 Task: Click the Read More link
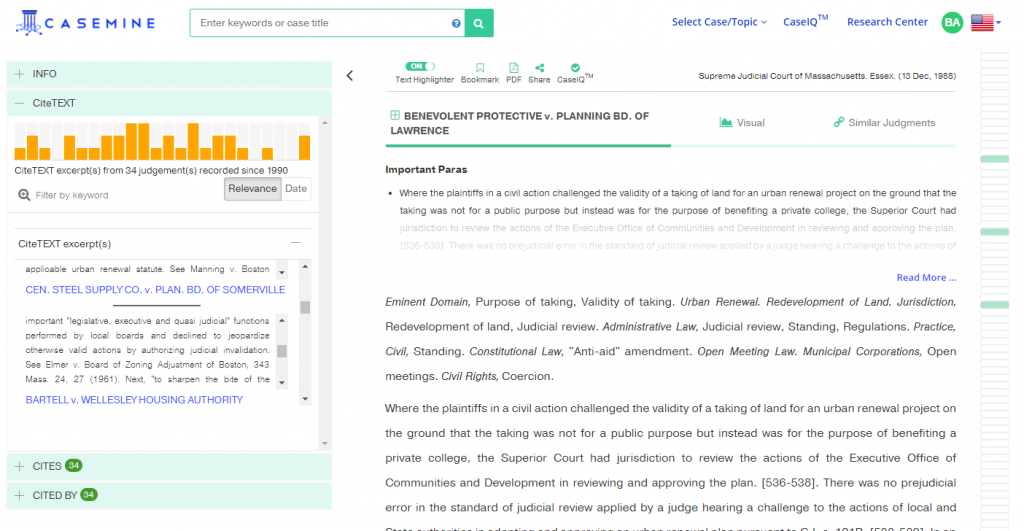926,278
